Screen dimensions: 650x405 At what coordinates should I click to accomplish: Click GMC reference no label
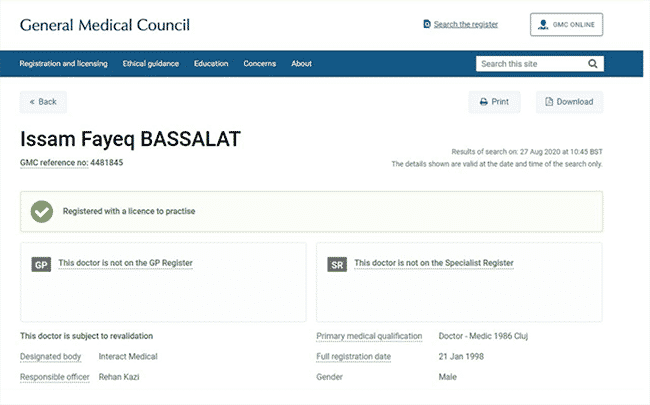point(54,162)
